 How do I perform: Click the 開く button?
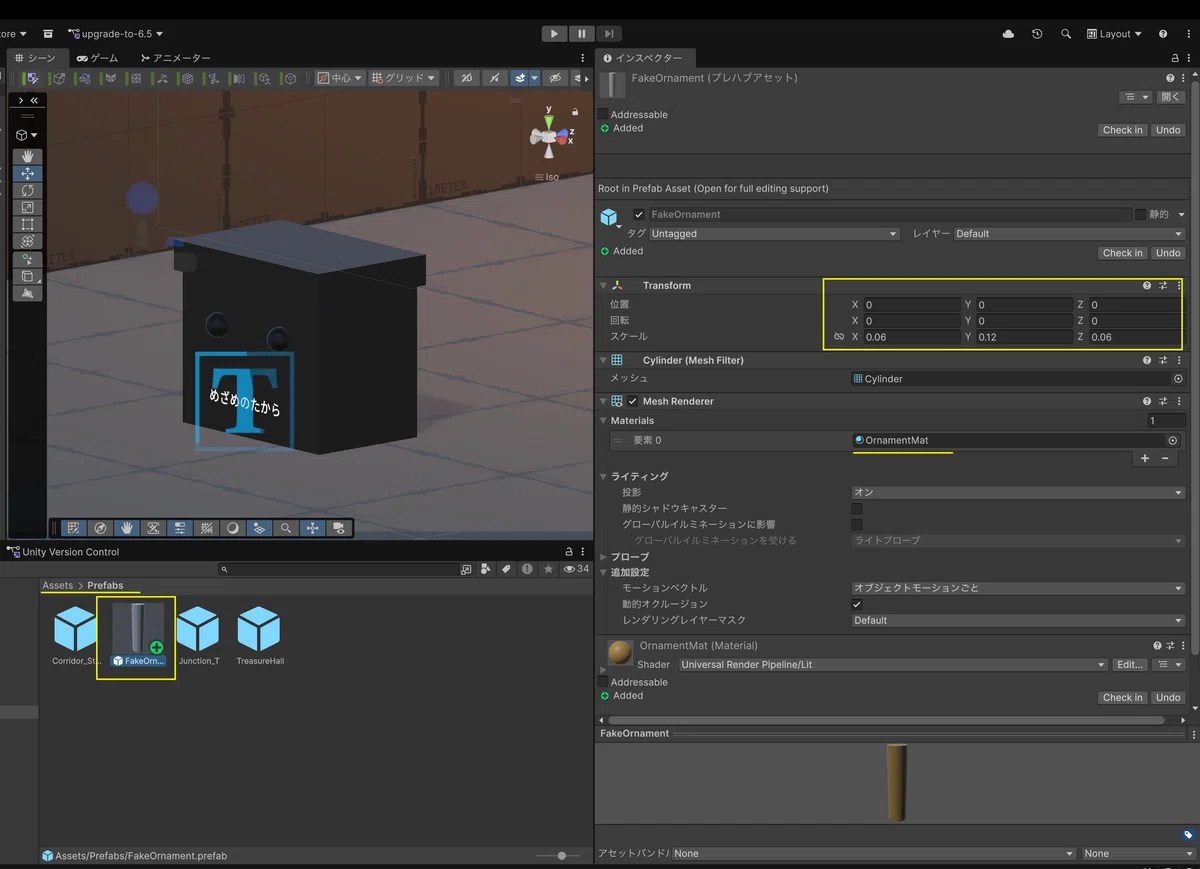click(1171, 97)
